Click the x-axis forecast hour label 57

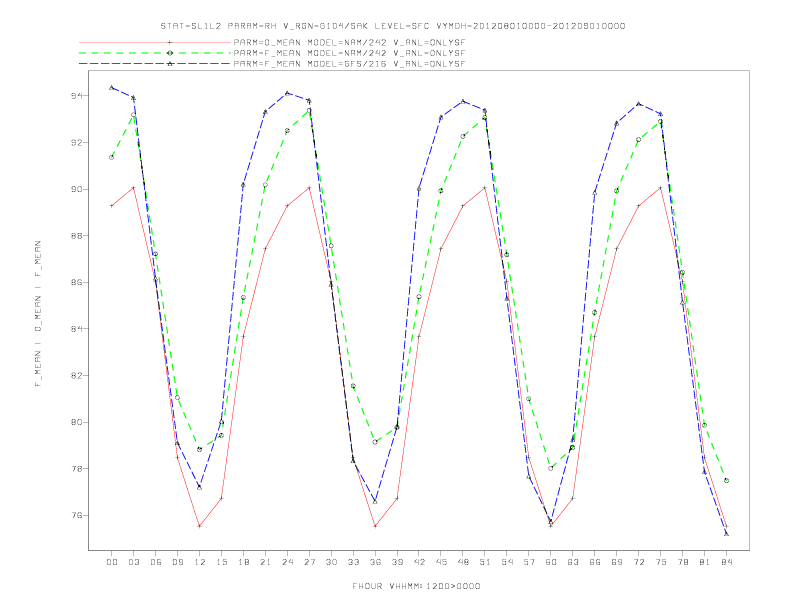coord(529,562)
